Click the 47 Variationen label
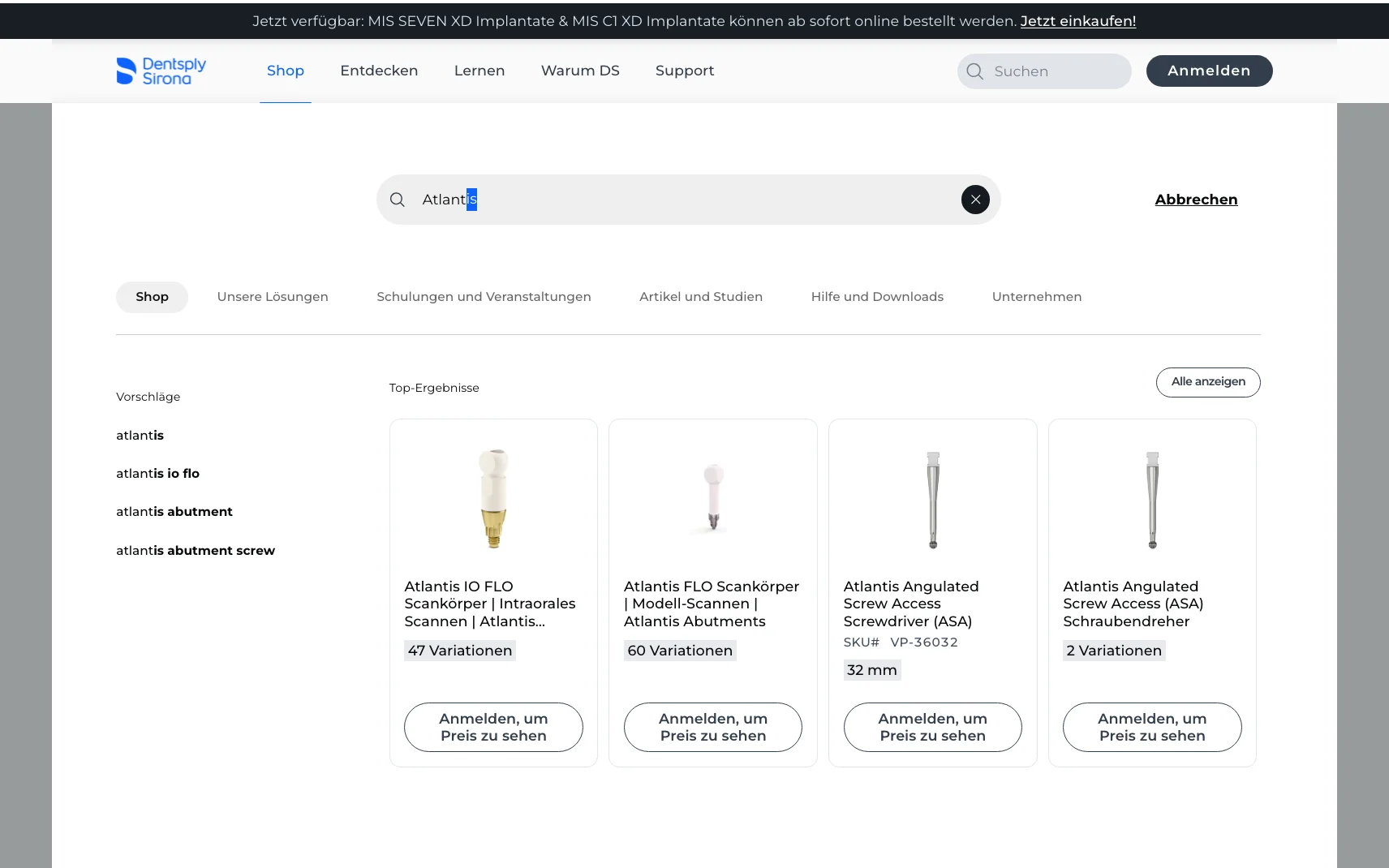 460,651
